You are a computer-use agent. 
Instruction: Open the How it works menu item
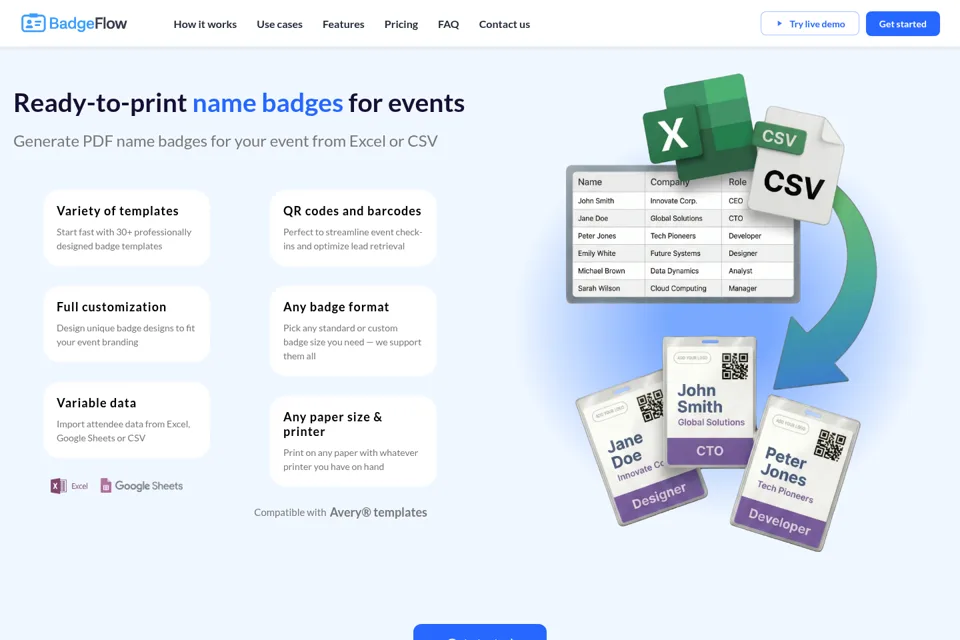click(x=205, y=24)
